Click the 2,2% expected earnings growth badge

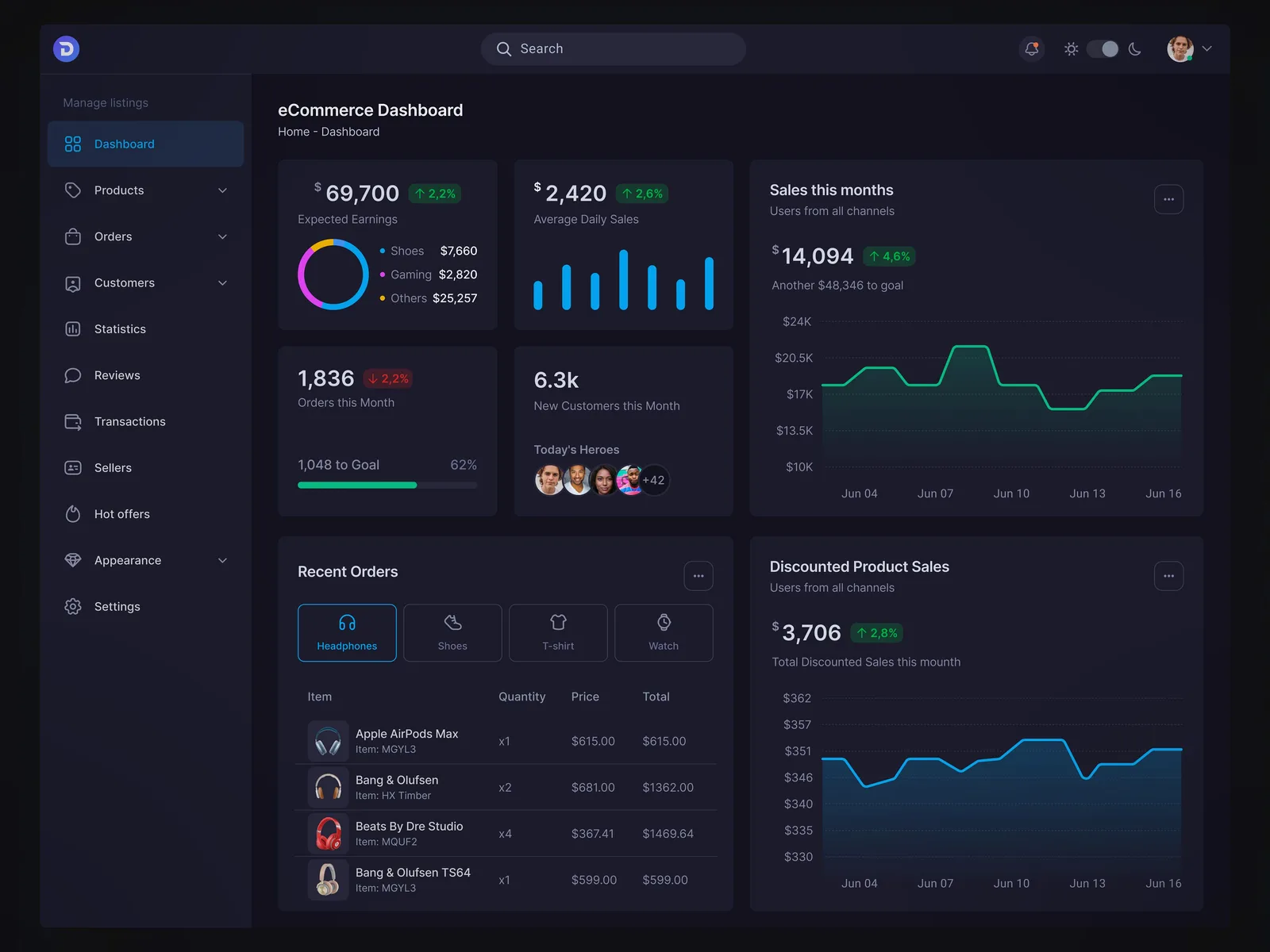pos(435,194)
